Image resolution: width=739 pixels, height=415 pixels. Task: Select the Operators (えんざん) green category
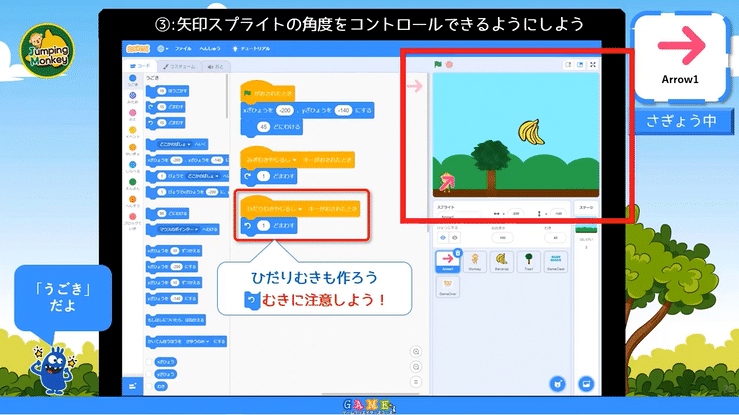pos(132,184)
